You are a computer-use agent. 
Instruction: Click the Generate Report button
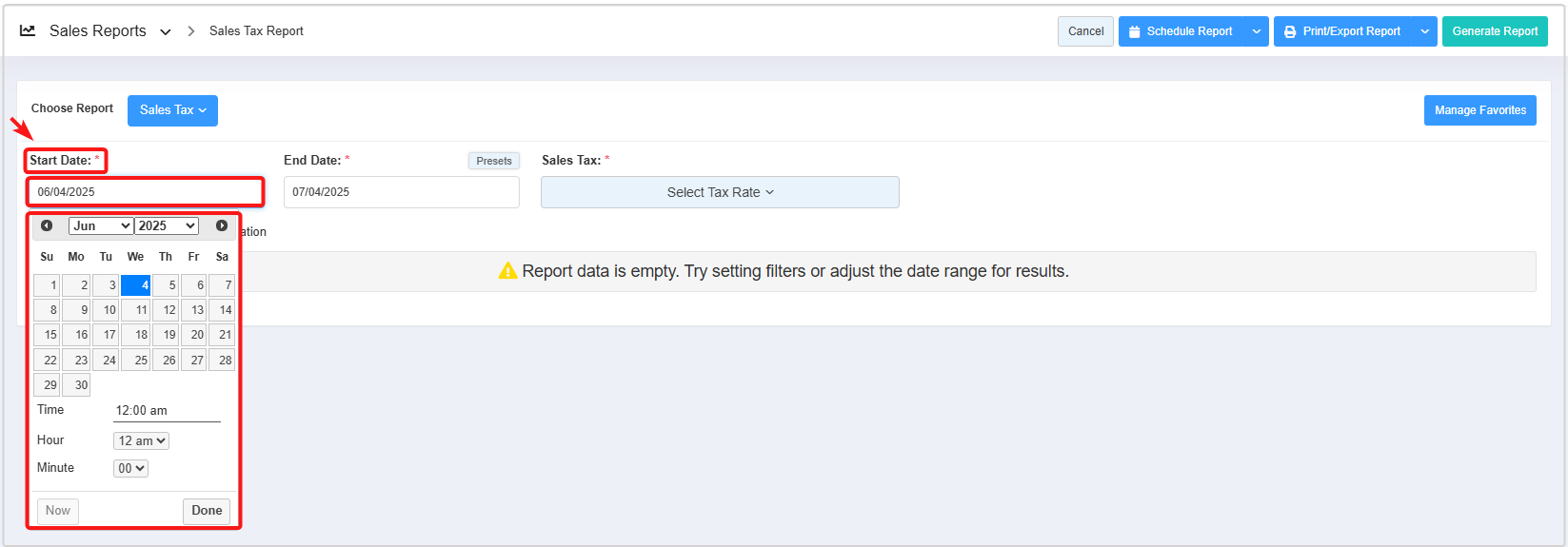[1494, 31]
